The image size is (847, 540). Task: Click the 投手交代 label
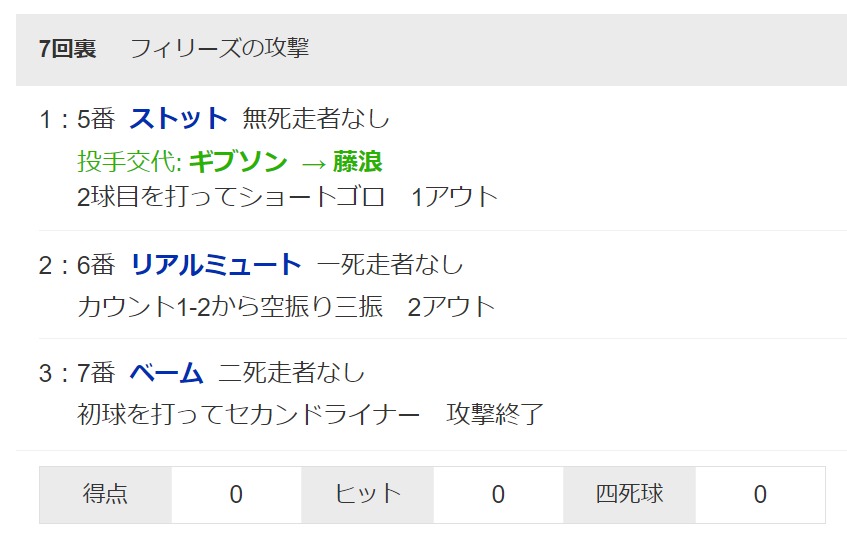click(129, 161)
